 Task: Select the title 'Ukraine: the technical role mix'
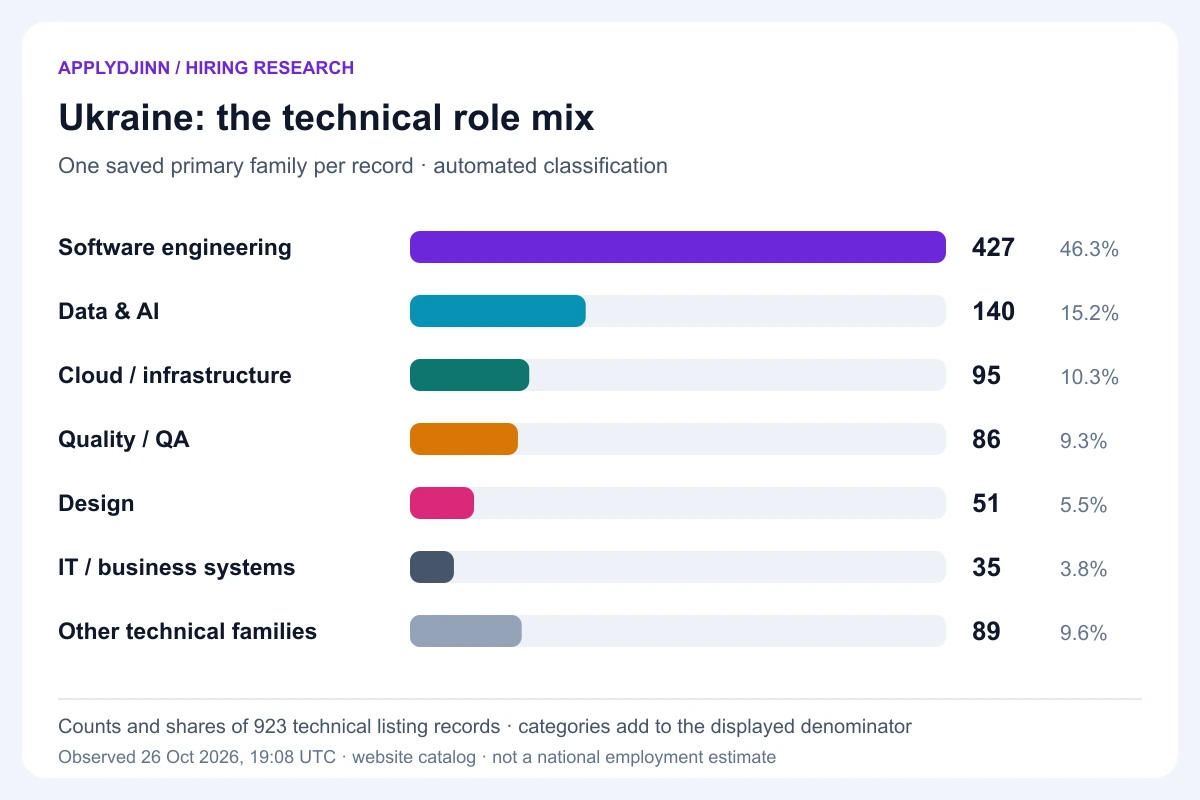click(327, 118)
